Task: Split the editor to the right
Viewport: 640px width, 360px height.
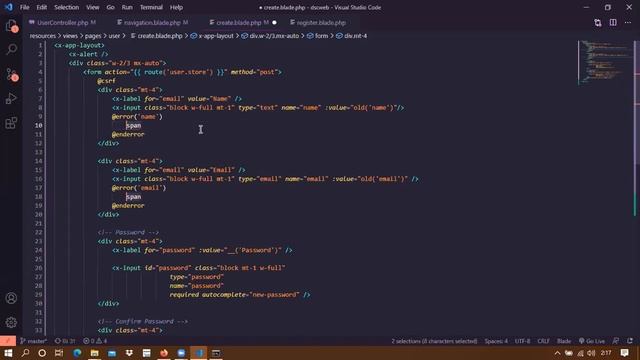Action: 613,23
